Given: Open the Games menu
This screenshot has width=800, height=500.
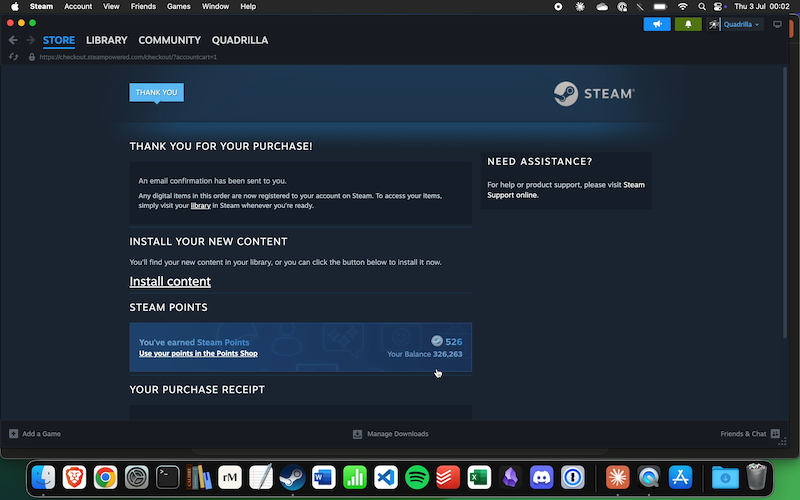Looking at the screenshot, I should [x=179, y=7].
